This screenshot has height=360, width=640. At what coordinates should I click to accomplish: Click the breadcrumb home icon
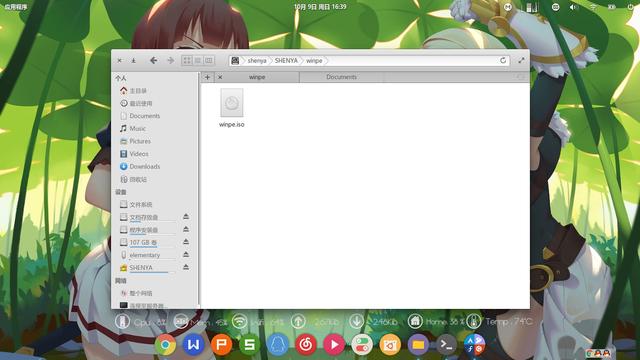point(235,60)
